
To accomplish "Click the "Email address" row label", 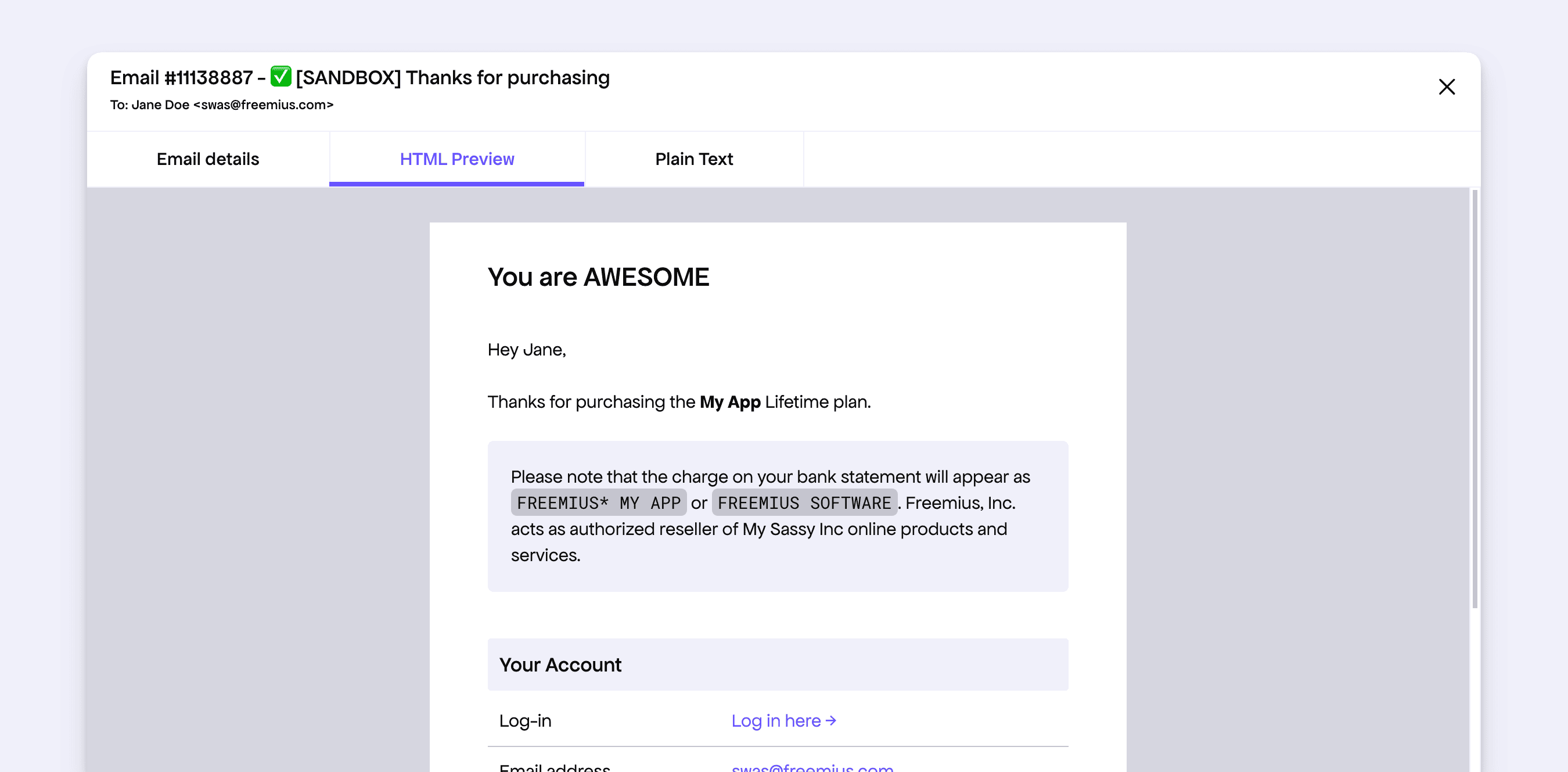I will 554,767.
